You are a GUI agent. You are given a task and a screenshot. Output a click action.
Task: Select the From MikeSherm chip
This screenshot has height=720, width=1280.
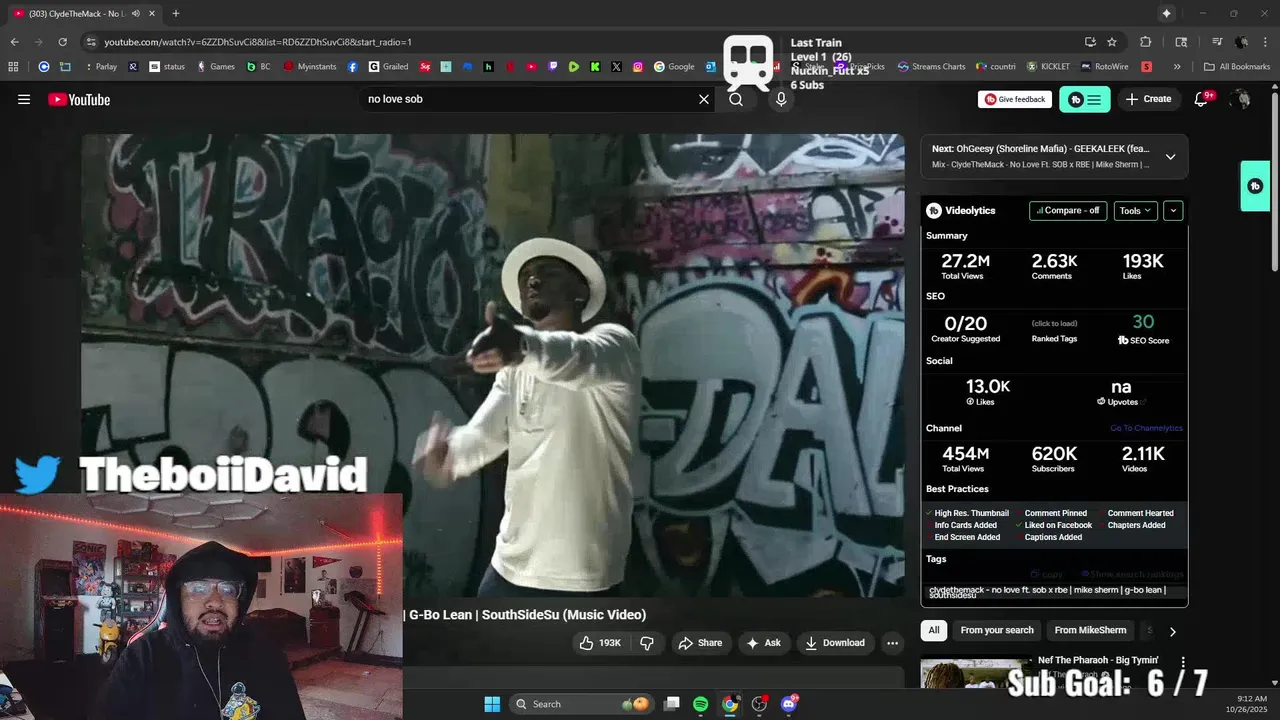(1090, 630)
